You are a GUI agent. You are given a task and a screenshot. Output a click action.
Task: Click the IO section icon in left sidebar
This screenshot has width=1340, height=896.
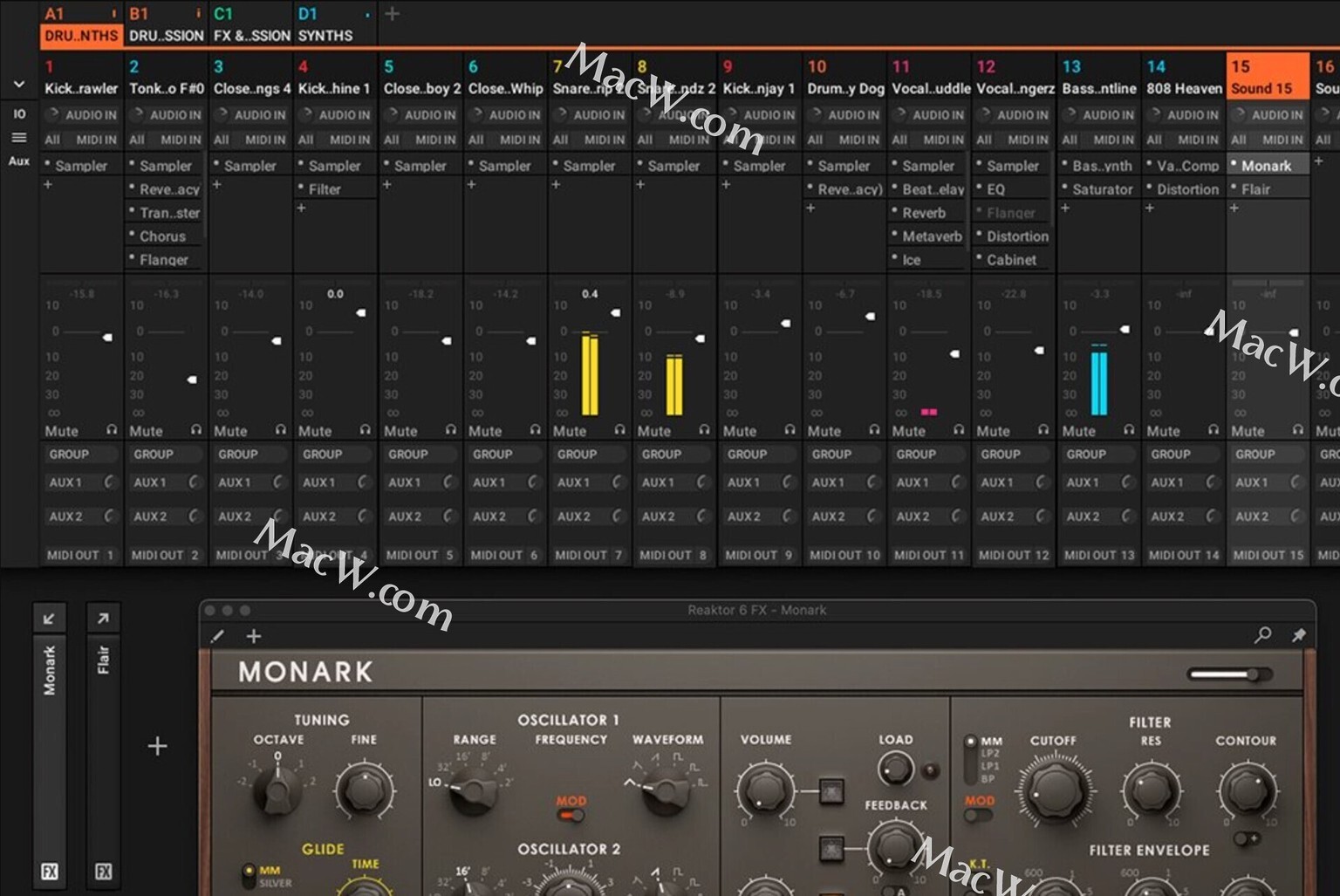pos(19,113)
